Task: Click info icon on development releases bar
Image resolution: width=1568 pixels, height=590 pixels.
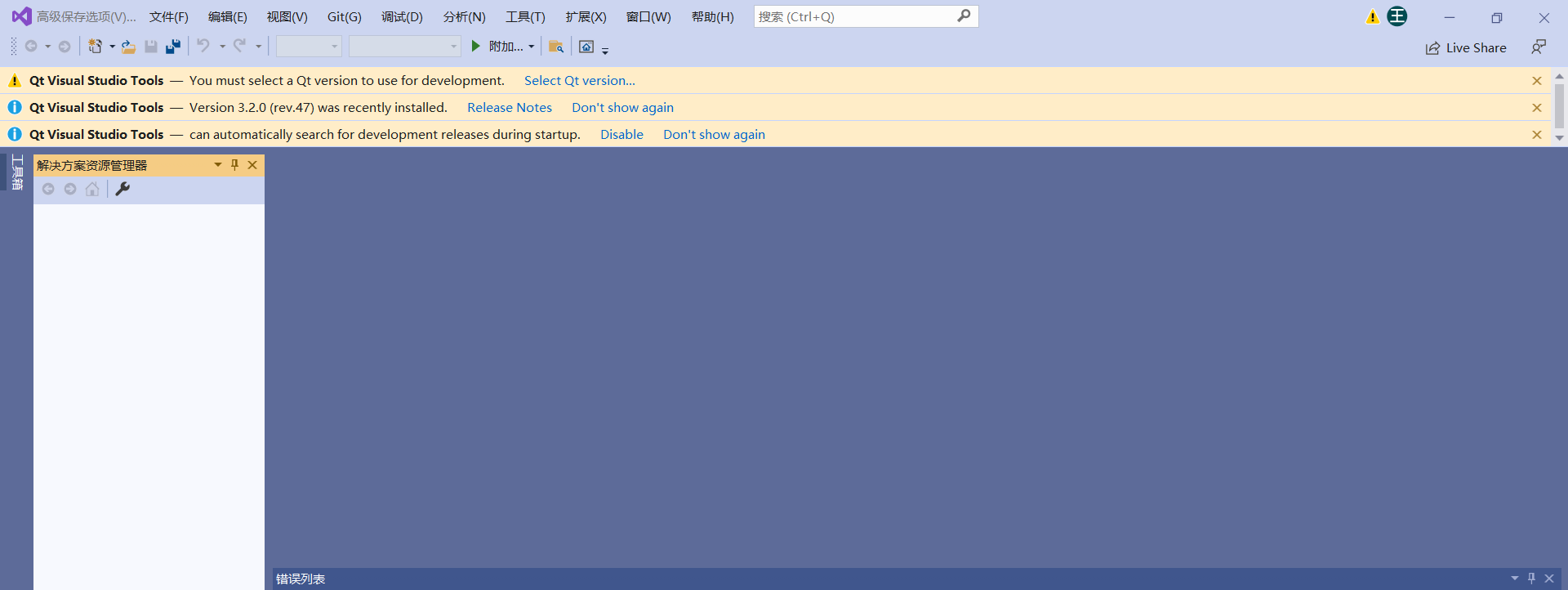Action: [15, 134]
